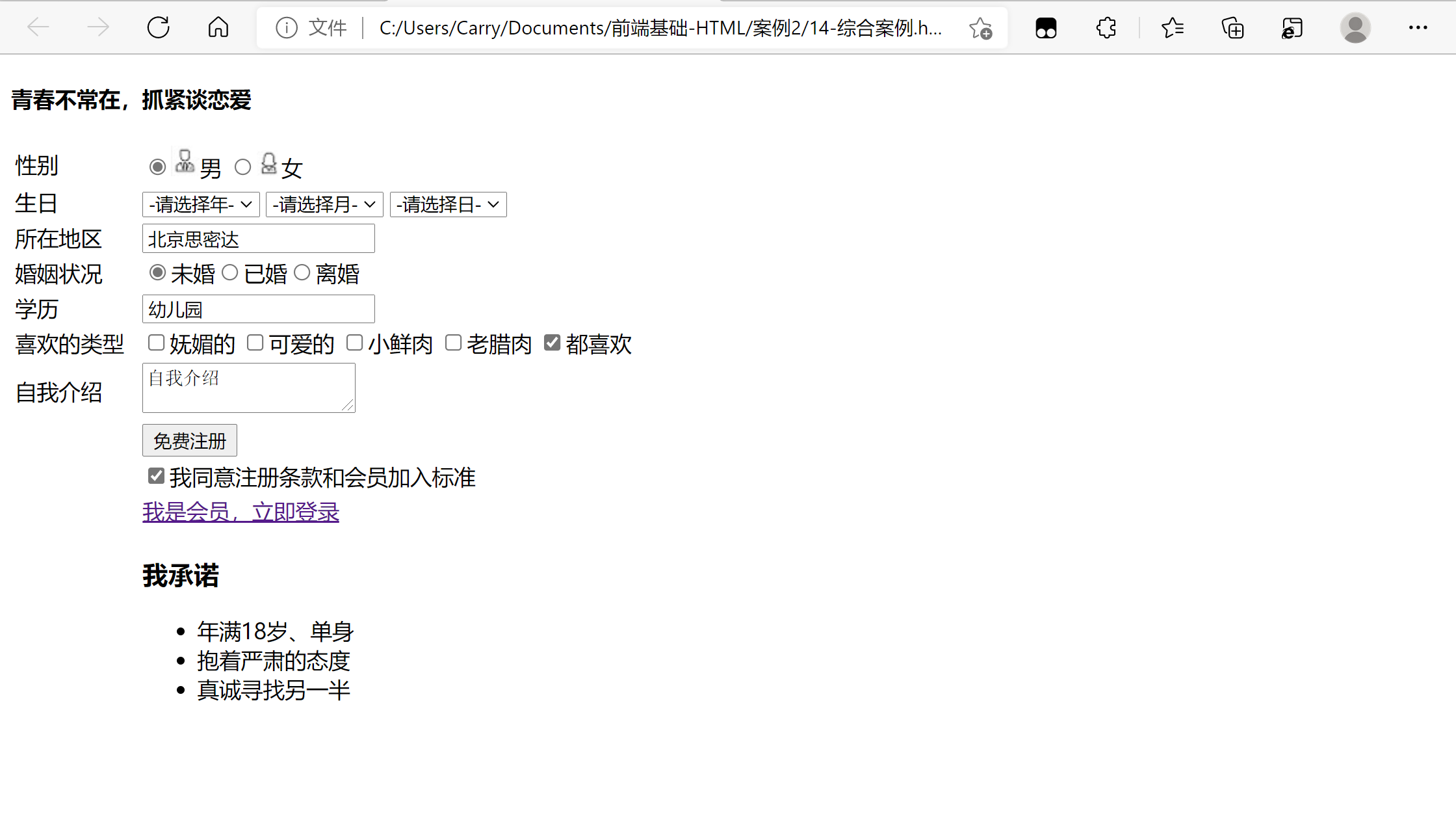Open the -请选择月- dropdown

pos(324,204)
